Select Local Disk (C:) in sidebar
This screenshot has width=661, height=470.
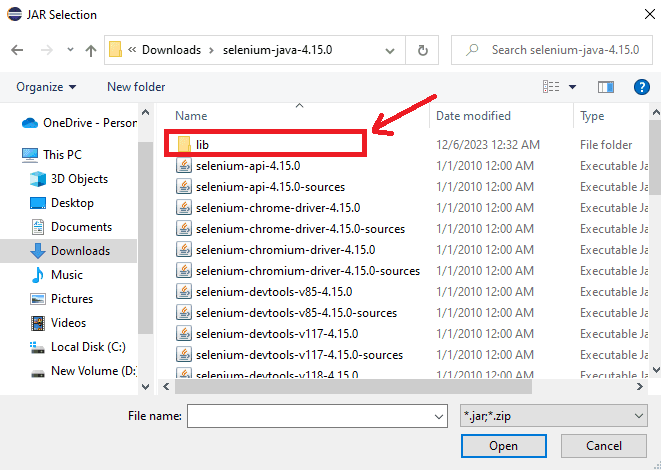85,347
